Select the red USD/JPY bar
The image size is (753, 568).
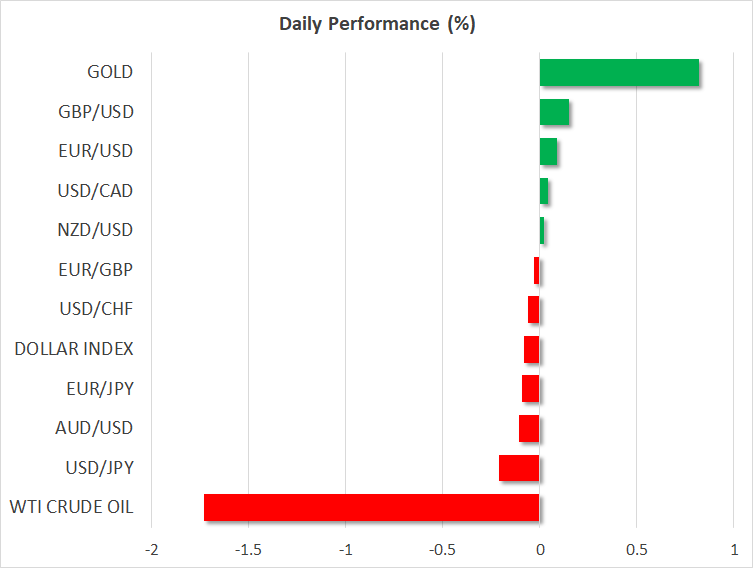click(519, 468)
